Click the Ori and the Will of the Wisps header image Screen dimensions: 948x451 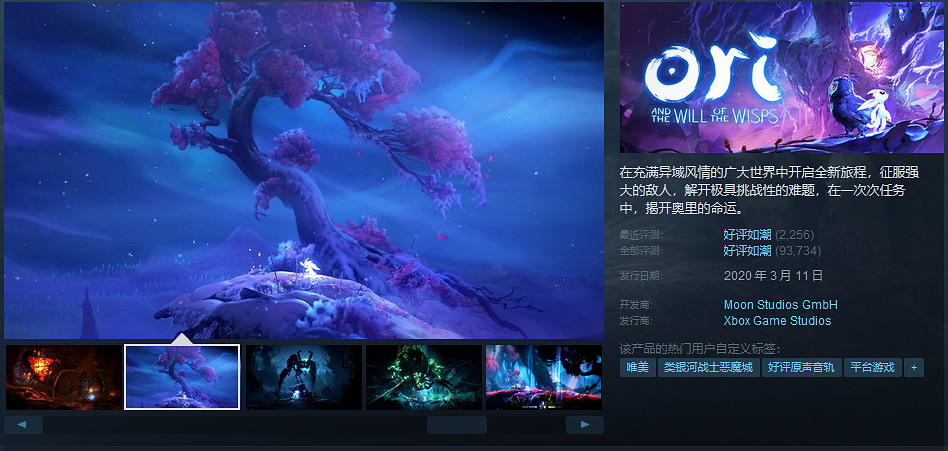coord(782,77)
